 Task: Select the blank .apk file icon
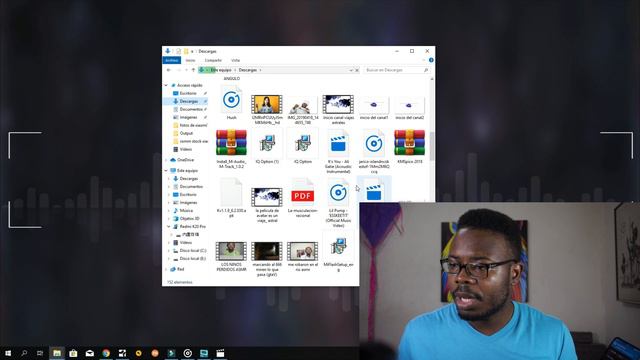pyautogui.click(x=231, y=192)
